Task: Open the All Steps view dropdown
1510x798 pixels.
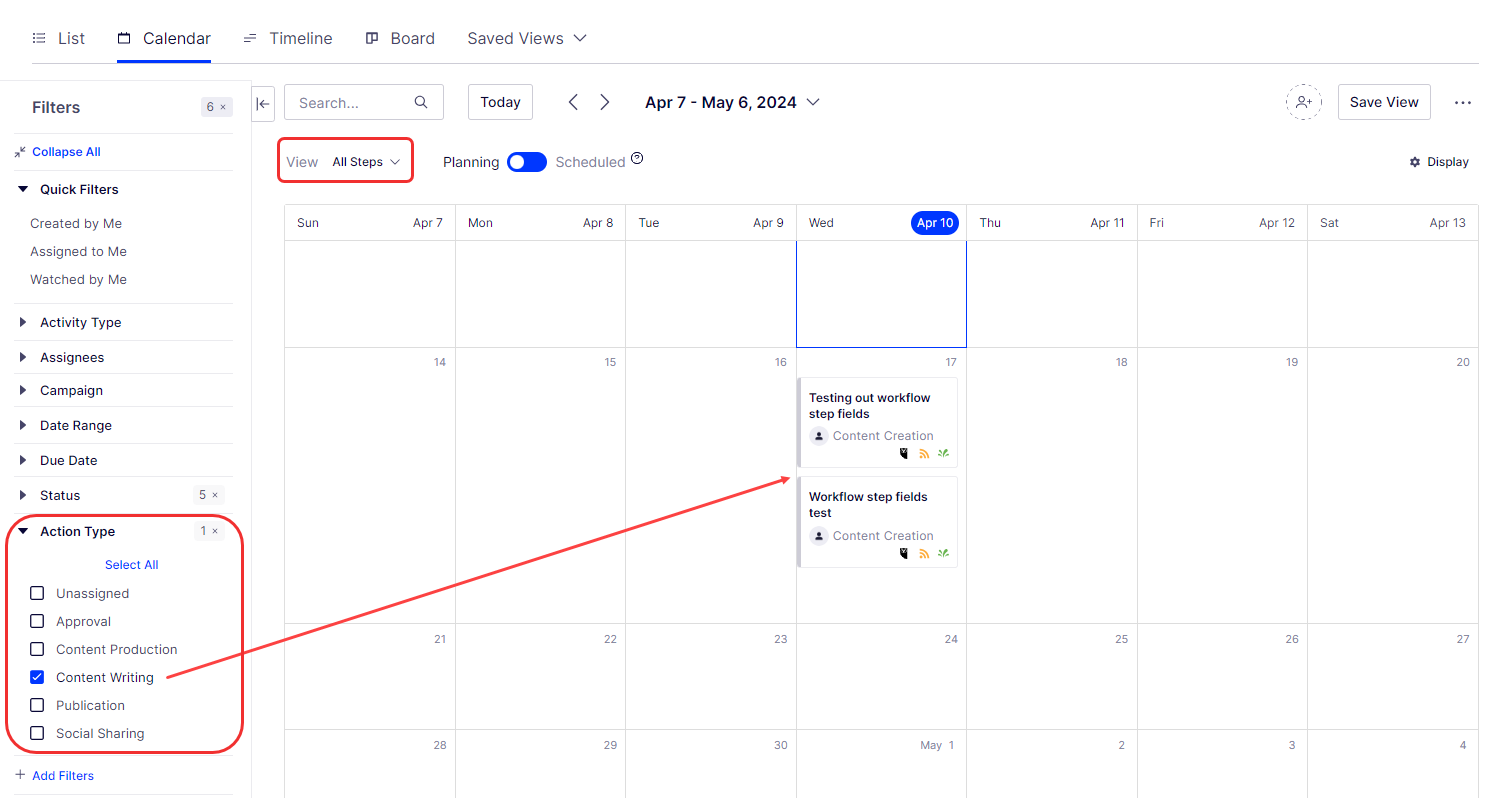Action: point(366,162)
